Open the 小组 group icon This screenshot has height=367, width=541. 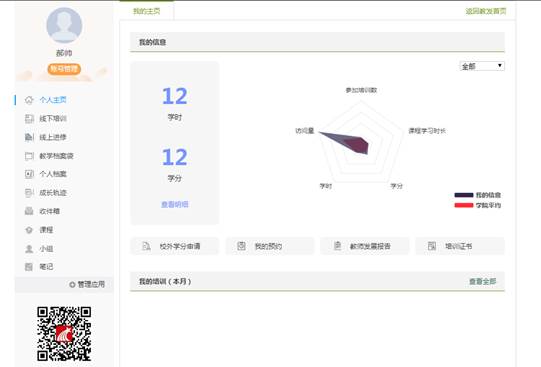pyautogui.click(x=29, y=248)
